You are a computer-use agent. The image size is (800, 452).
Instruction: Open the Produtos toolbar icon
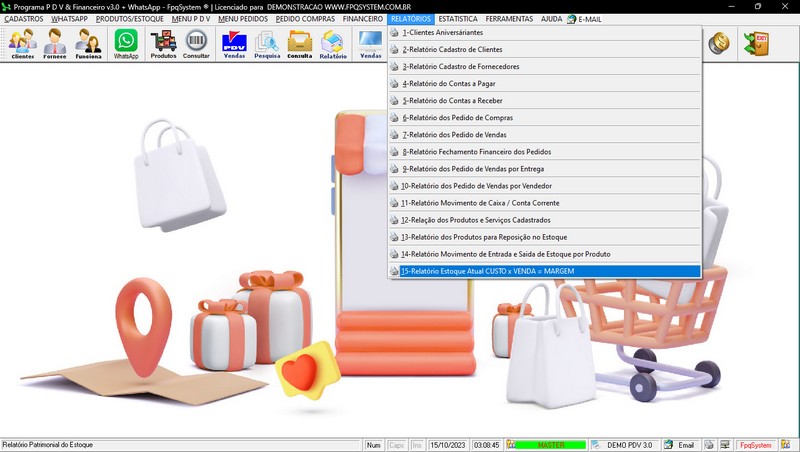pos(163,43)
